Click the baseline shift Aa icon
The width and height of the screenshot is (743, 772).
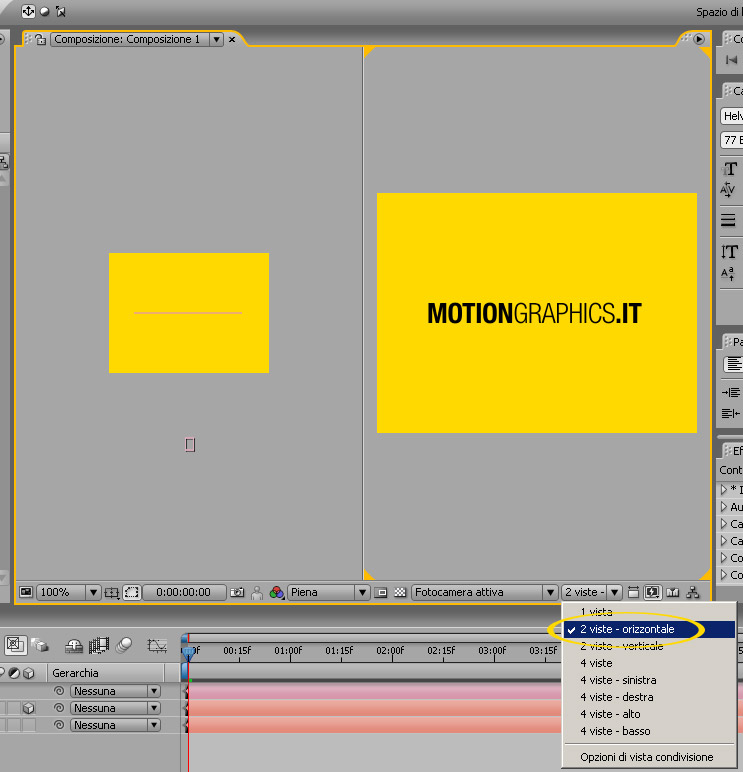(728, 274)
